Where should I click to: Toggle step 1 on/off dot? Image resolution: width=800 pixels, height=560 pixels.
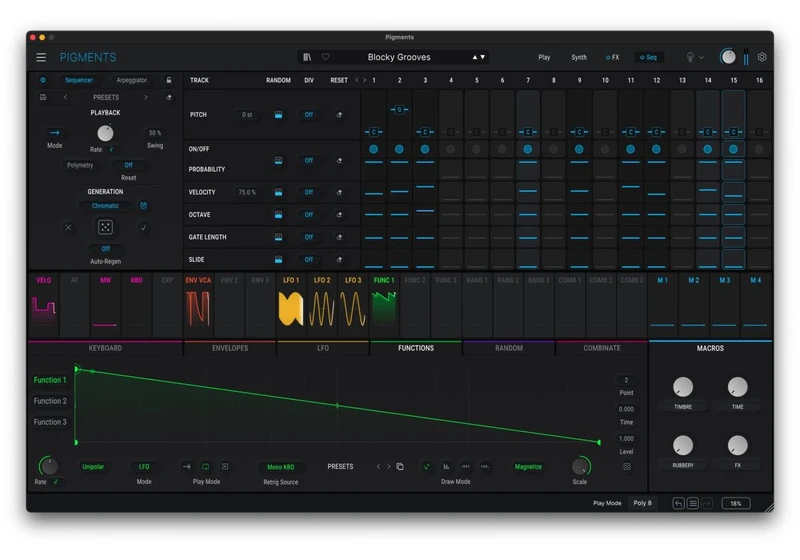pos(373,149)
